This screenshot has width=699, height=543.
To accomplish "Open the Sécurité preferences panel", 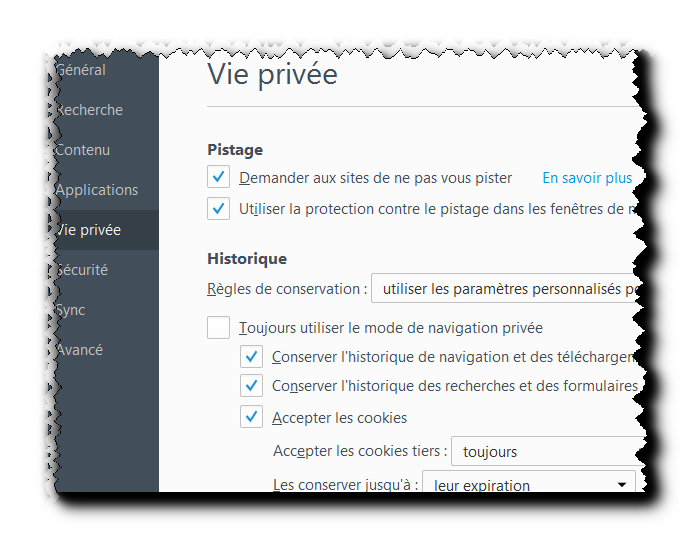I will 82,270.
